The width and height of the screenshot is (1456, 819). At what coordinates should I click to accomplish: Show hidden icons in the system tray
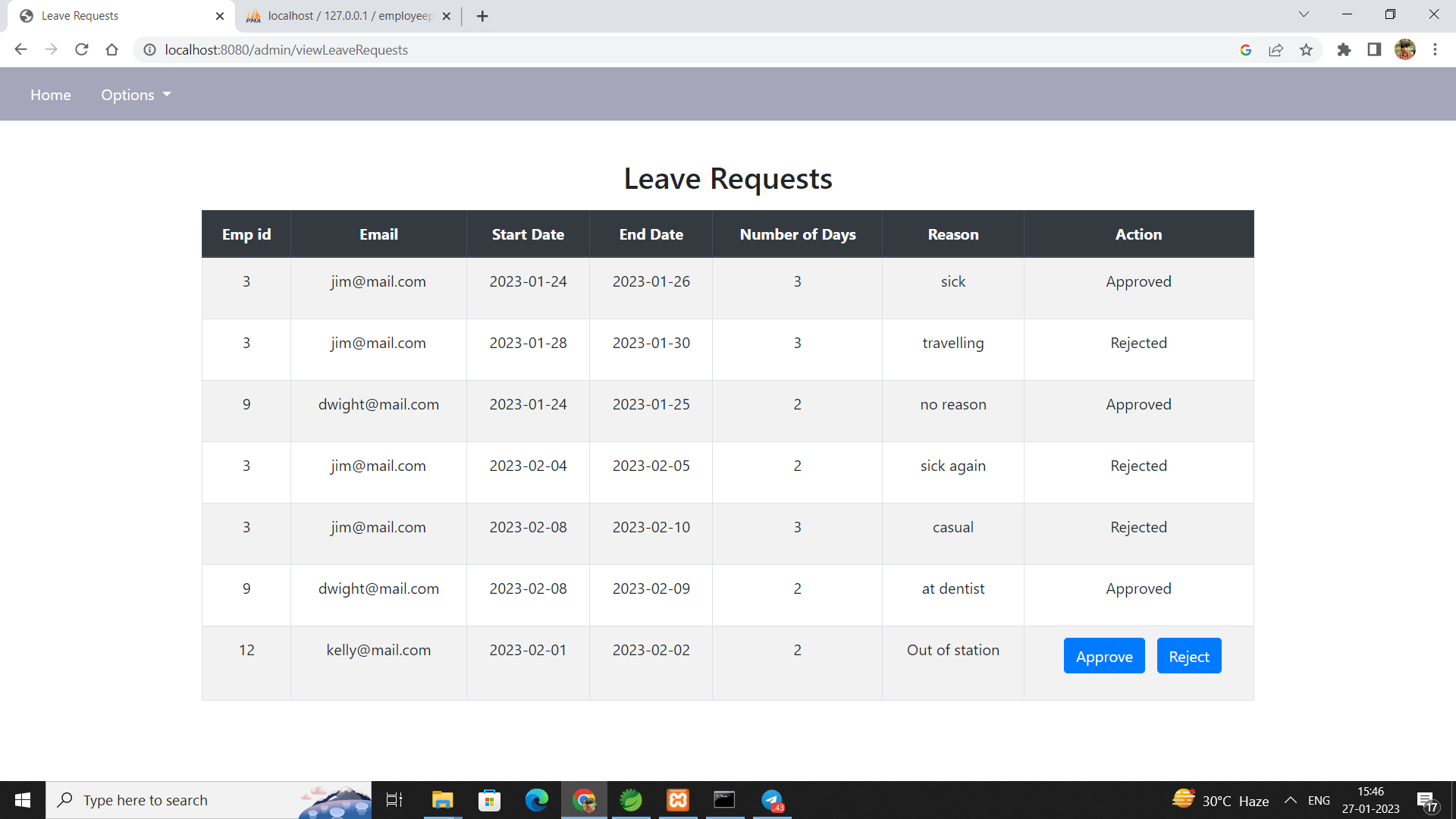click(1291, 799)
